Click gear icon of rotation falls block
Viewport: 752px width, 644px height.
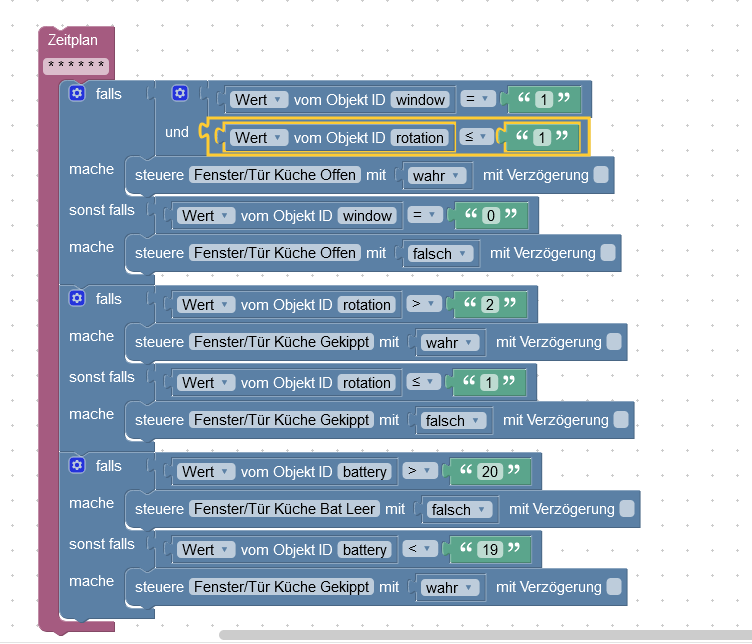[77, 298]
